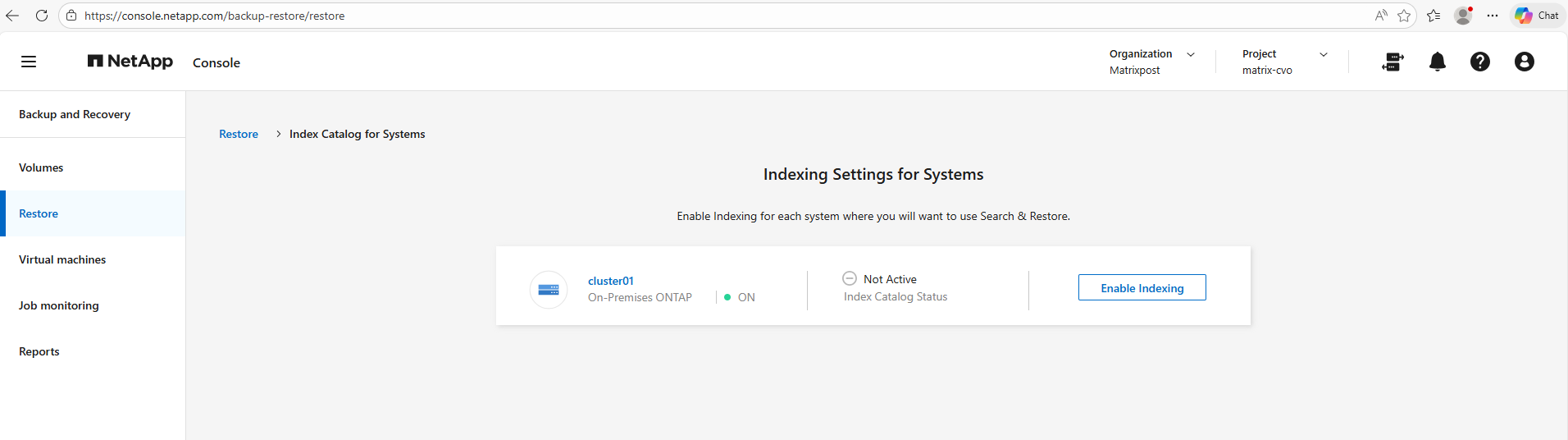Refresh the browser page
Viewport: 1568px width, 440px height.
(42, 16)
